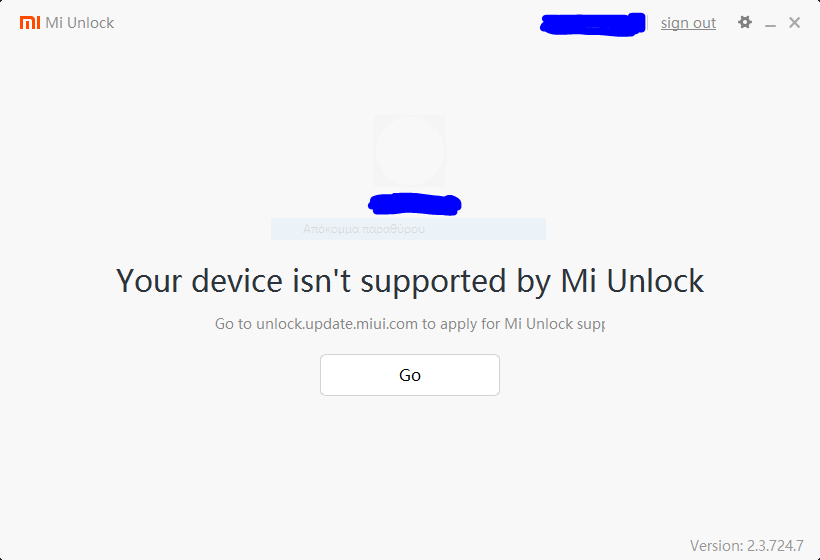Click the orange Mi logo icon

click(30, 22)
